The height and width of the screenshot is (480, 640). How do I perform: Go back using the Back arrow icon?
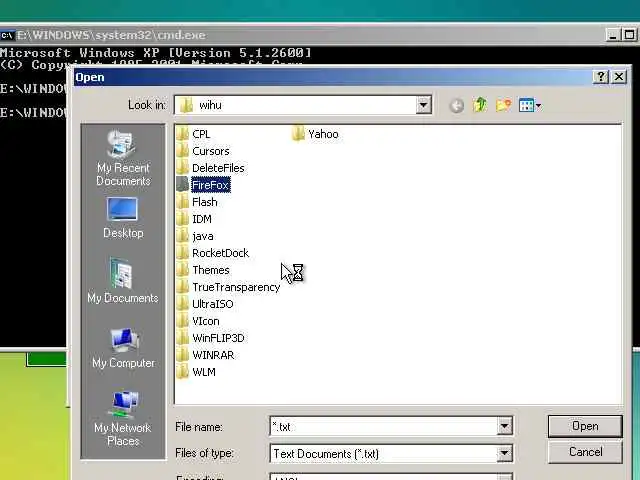pyautogui.click(x=457, y=106)
